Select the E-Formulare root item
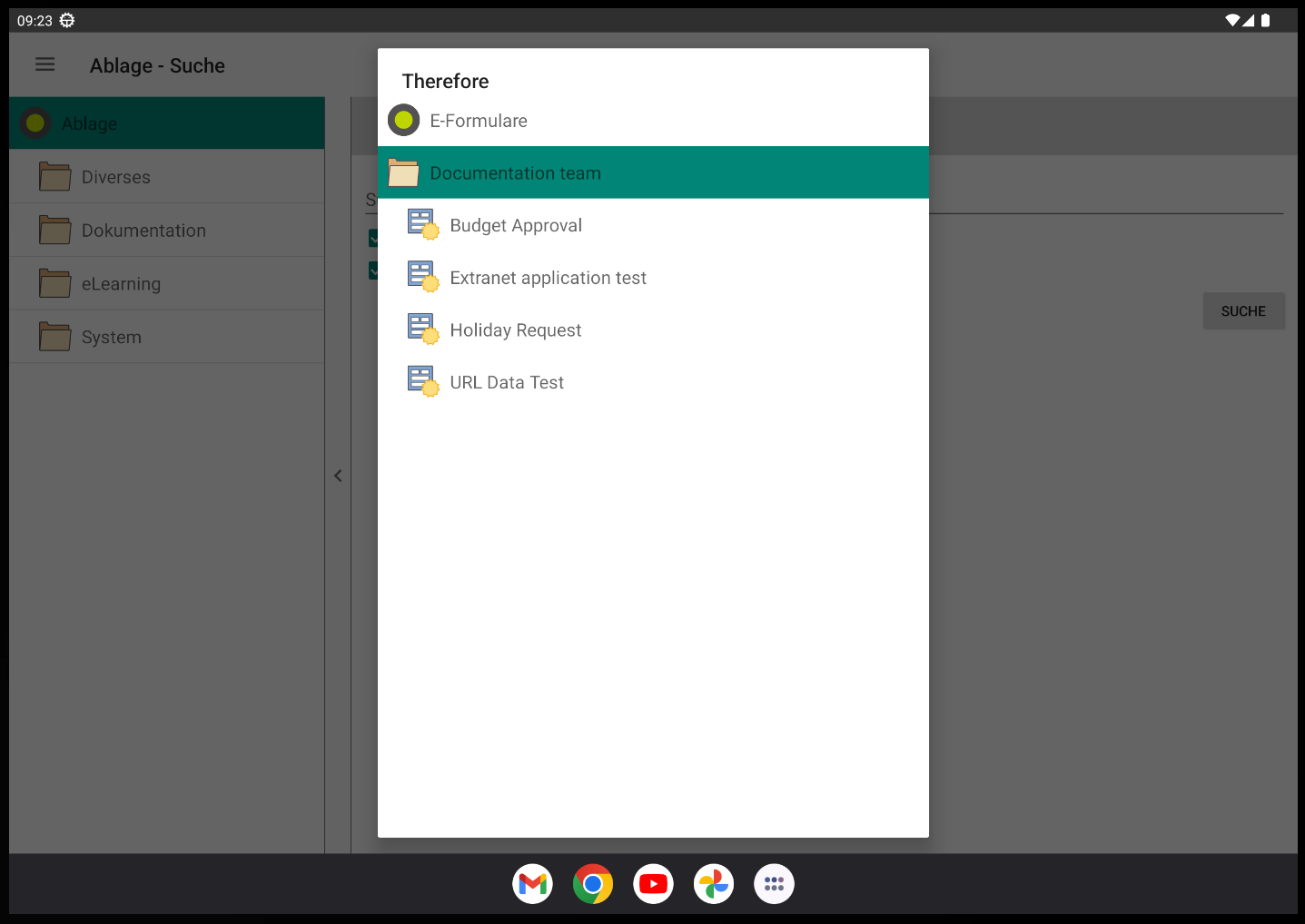1305x924 pixels. (x=653, y=120)
